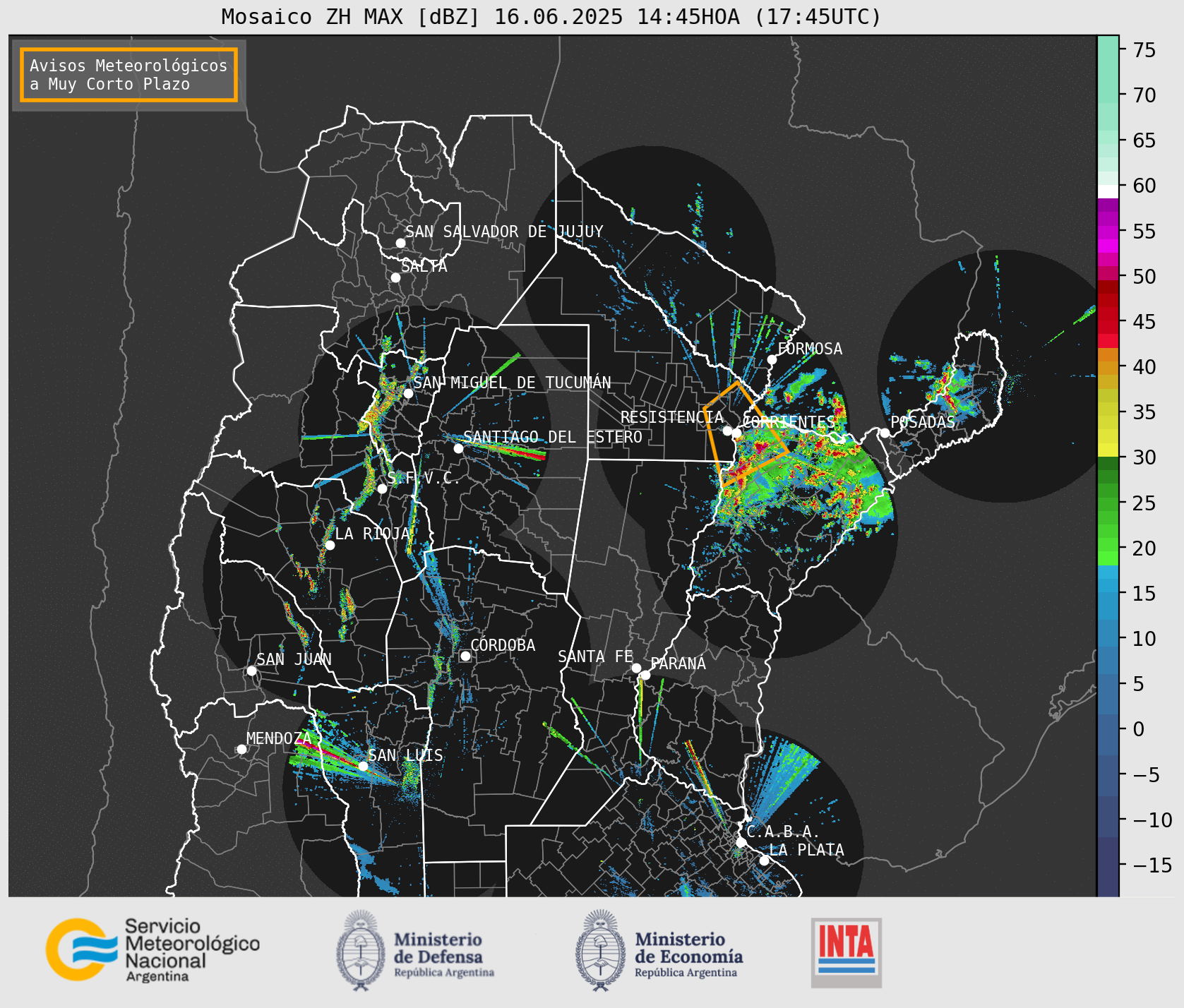Click the Paraná city dot

pos(645,675)
